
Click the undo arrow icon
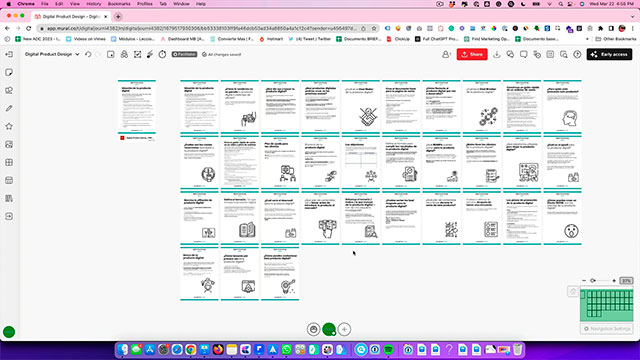(88, 54)
